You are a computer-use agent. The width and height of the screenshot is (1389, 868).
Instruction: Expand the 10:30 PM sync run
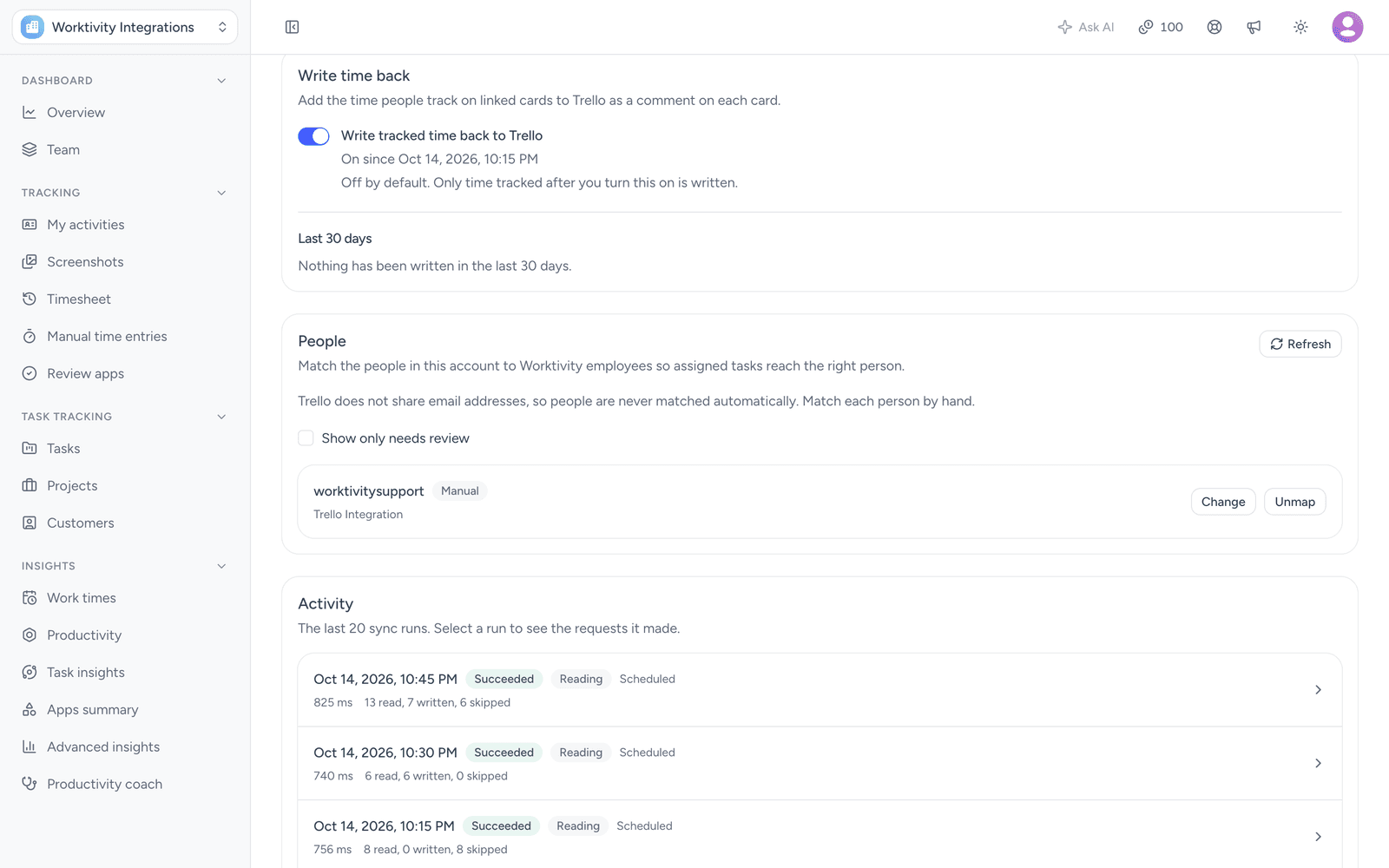(x=820, y=764)
